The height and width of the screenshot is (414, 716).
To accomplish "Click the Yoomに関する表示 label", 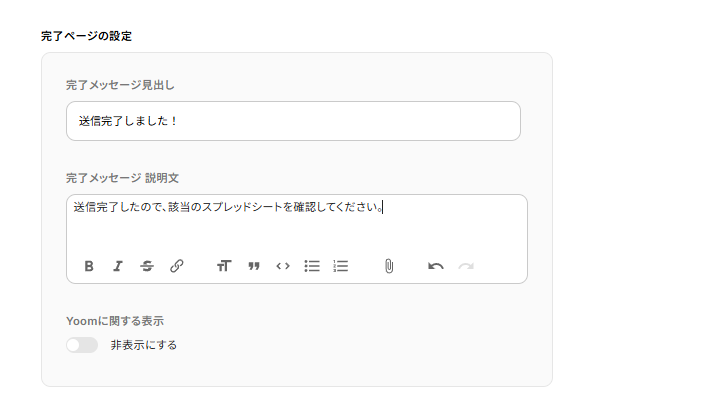I will tap(114, 321).
